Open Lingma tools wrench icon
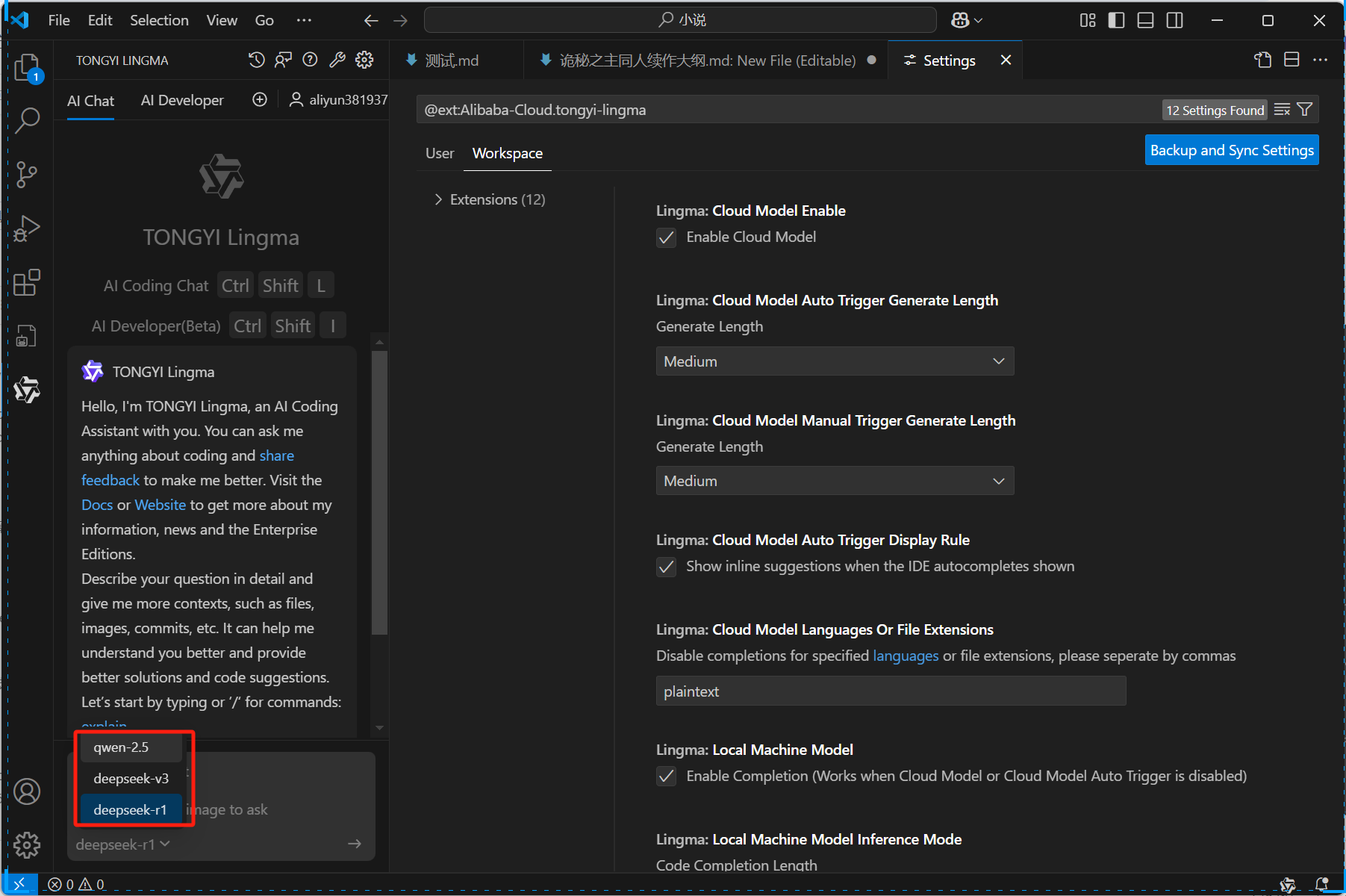This screenshot has width=1346, height=896. [337, 60]
